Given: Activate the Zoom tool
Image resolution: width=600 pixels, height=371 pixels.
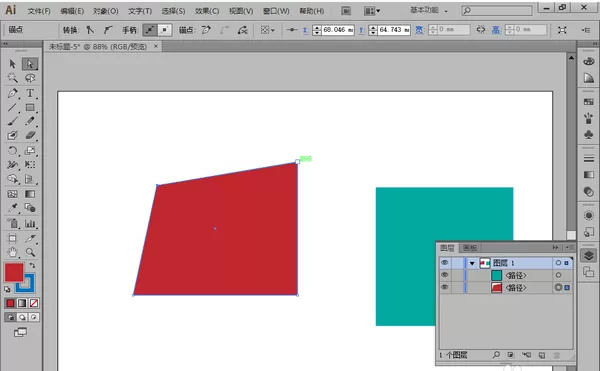Looking at the screenshot, I should click(x=30, y=252).
